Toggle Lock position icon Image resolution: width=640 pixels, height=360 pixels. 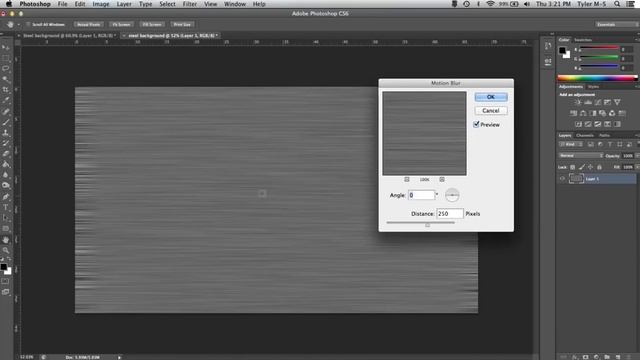590,167
